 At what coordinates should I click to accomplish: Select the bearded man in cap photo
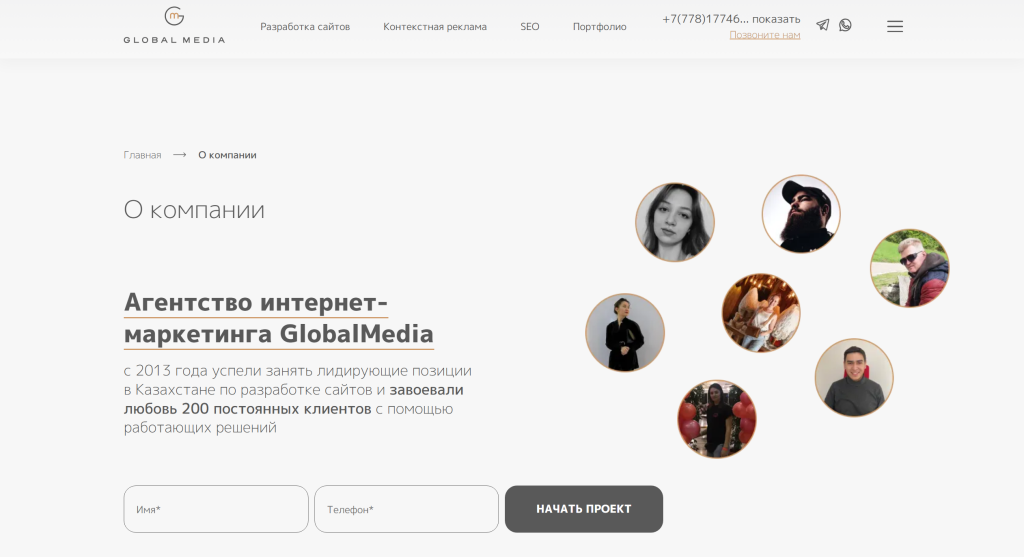[801, 214]
